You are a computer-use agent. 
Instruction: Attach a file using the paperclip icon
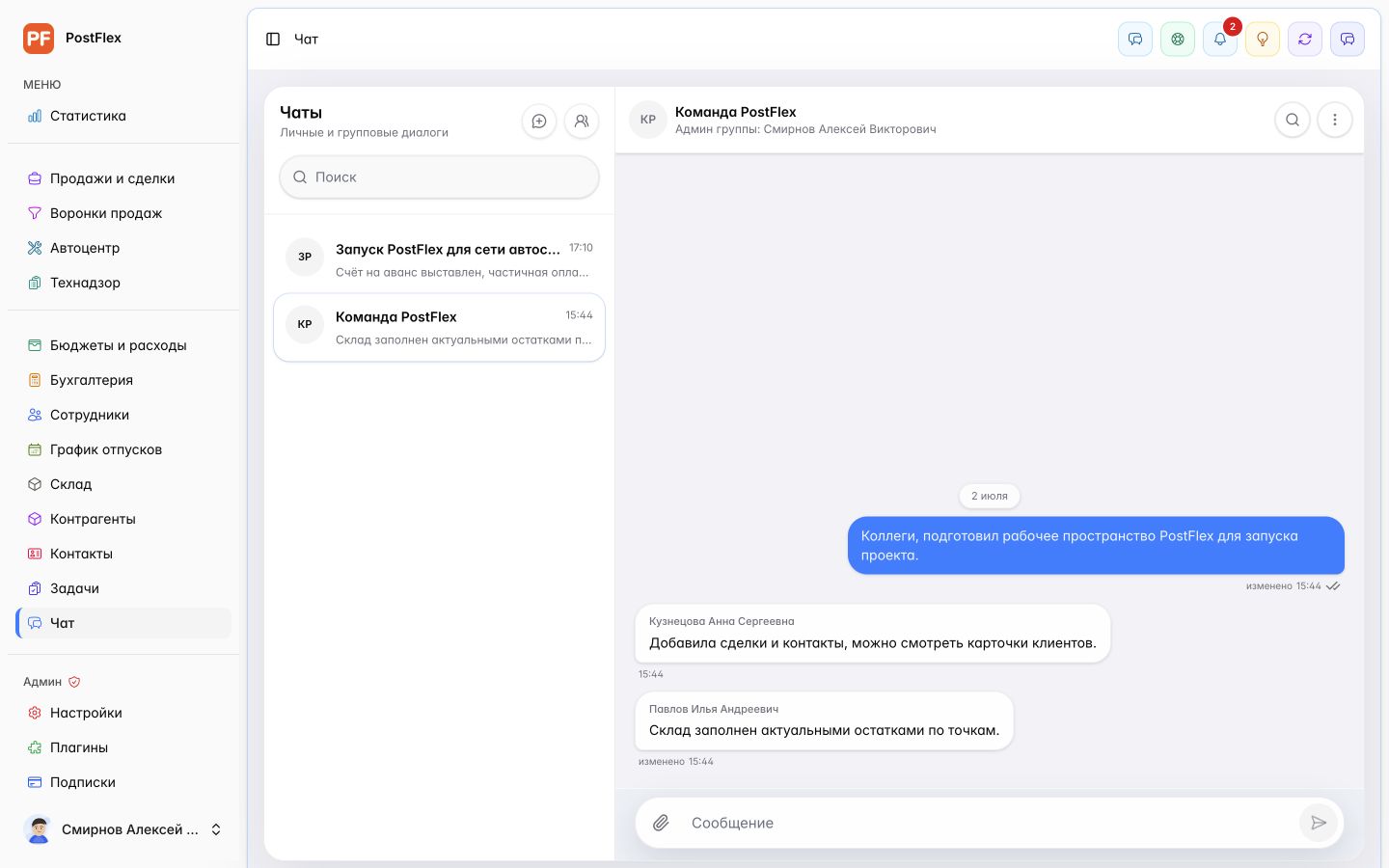[661, 823]
